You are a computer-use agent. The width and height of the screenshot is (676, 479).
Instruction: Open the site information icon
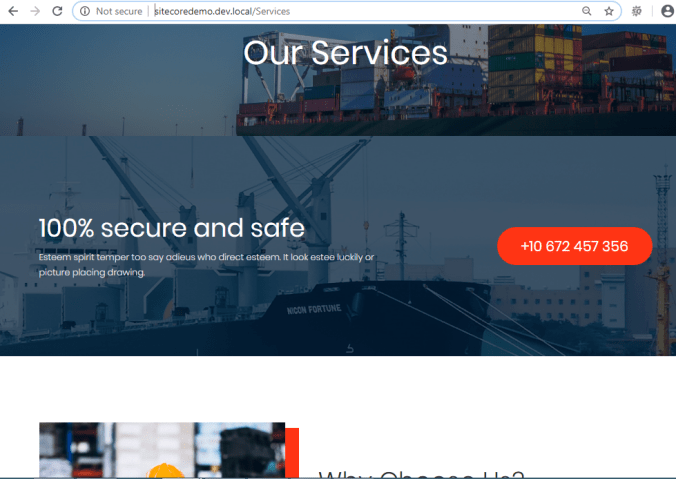pos(85,11)
